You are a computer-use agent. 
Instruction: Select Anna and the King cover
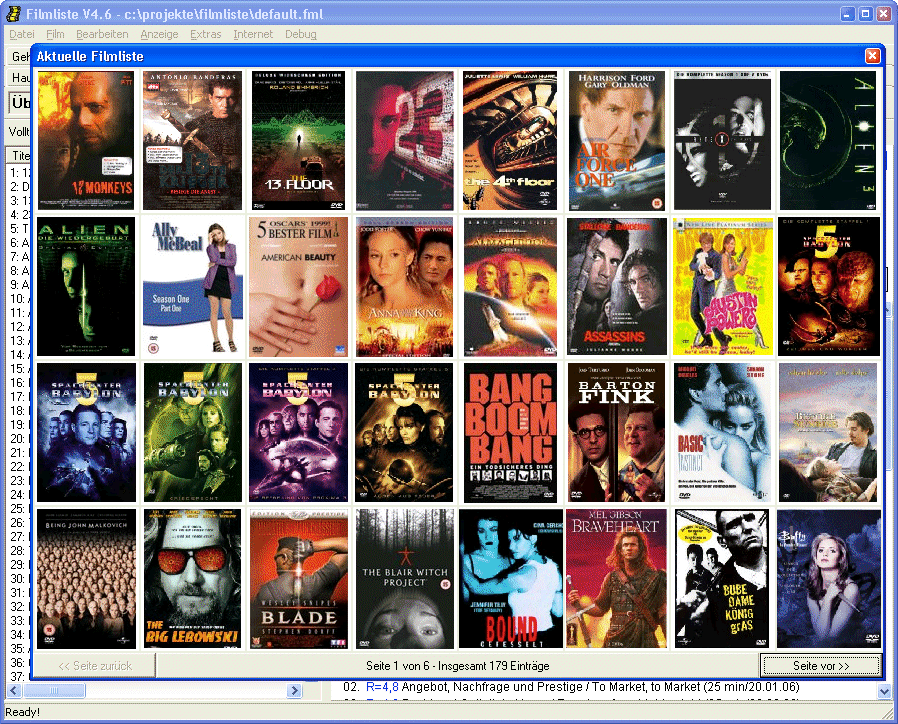point(404,286)
